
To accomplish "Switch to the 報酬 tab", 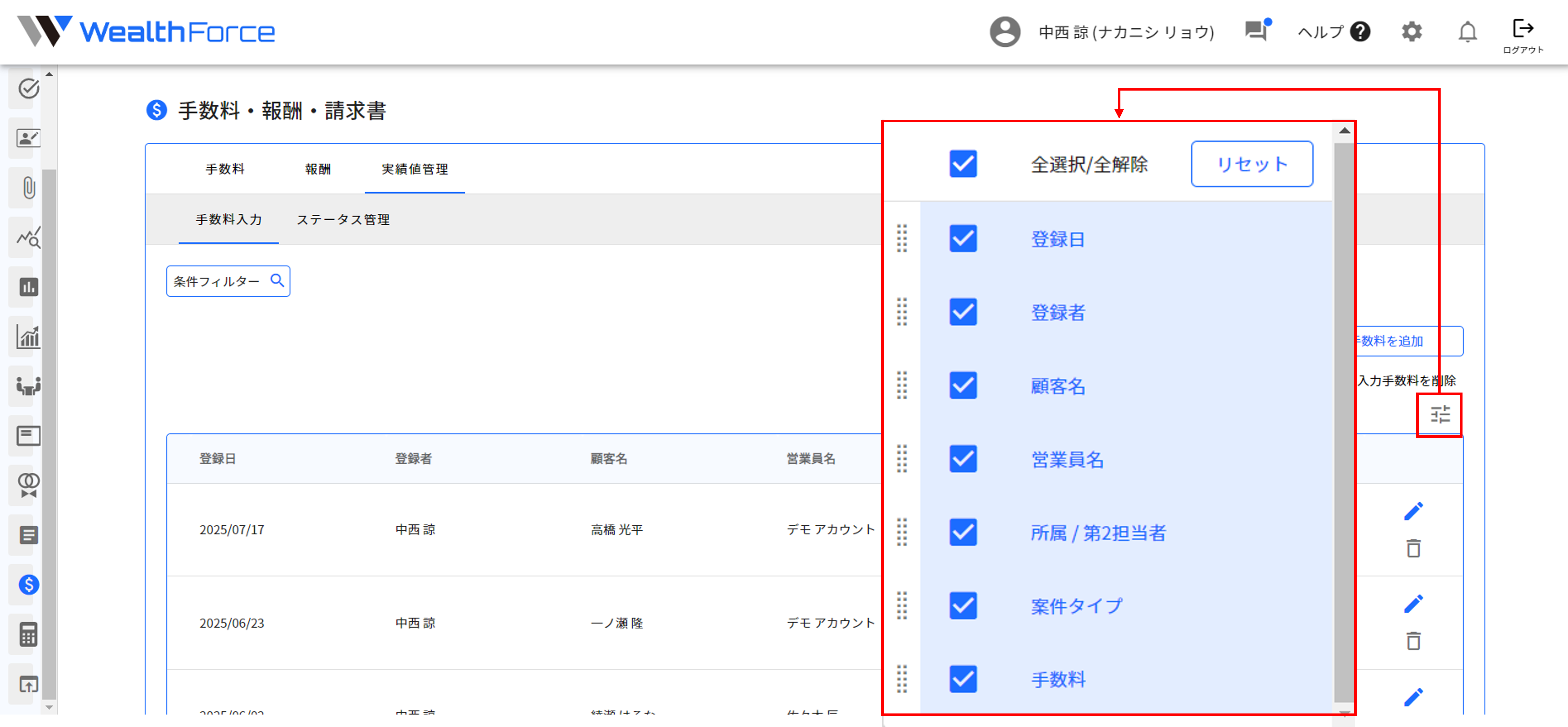I will tap(318, 169).
